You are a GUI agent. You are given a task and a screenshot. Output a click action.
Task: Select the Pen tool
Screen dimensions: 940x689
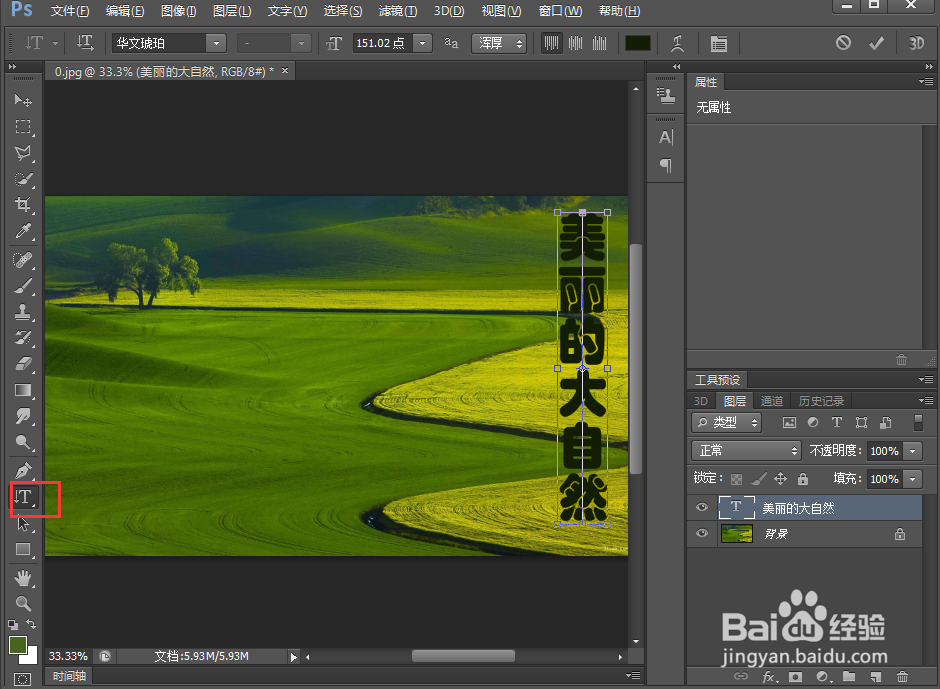click(x=23, y=470)
